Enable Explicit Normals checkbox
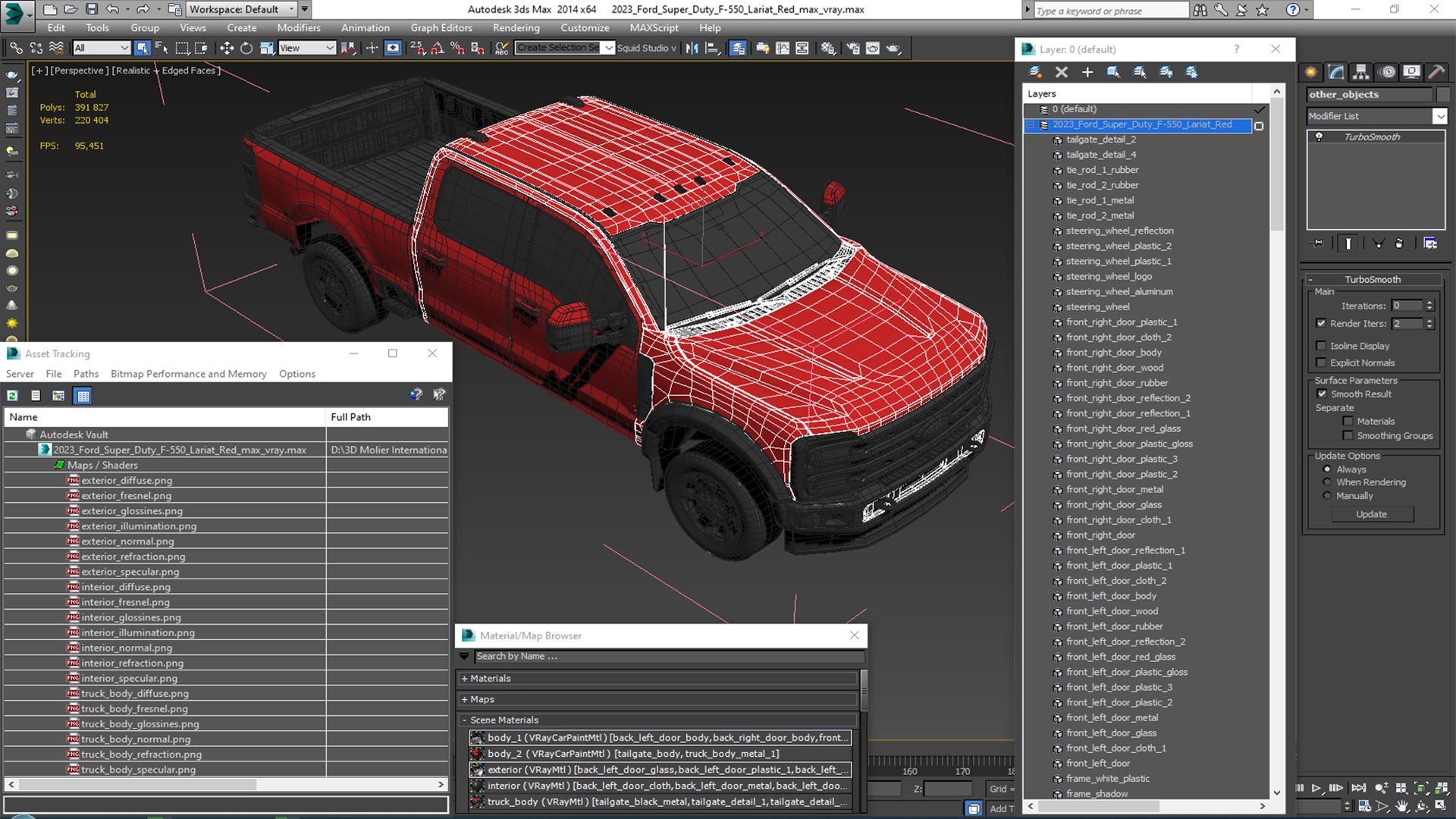The image size is (1456, 819). [1321, 362]
